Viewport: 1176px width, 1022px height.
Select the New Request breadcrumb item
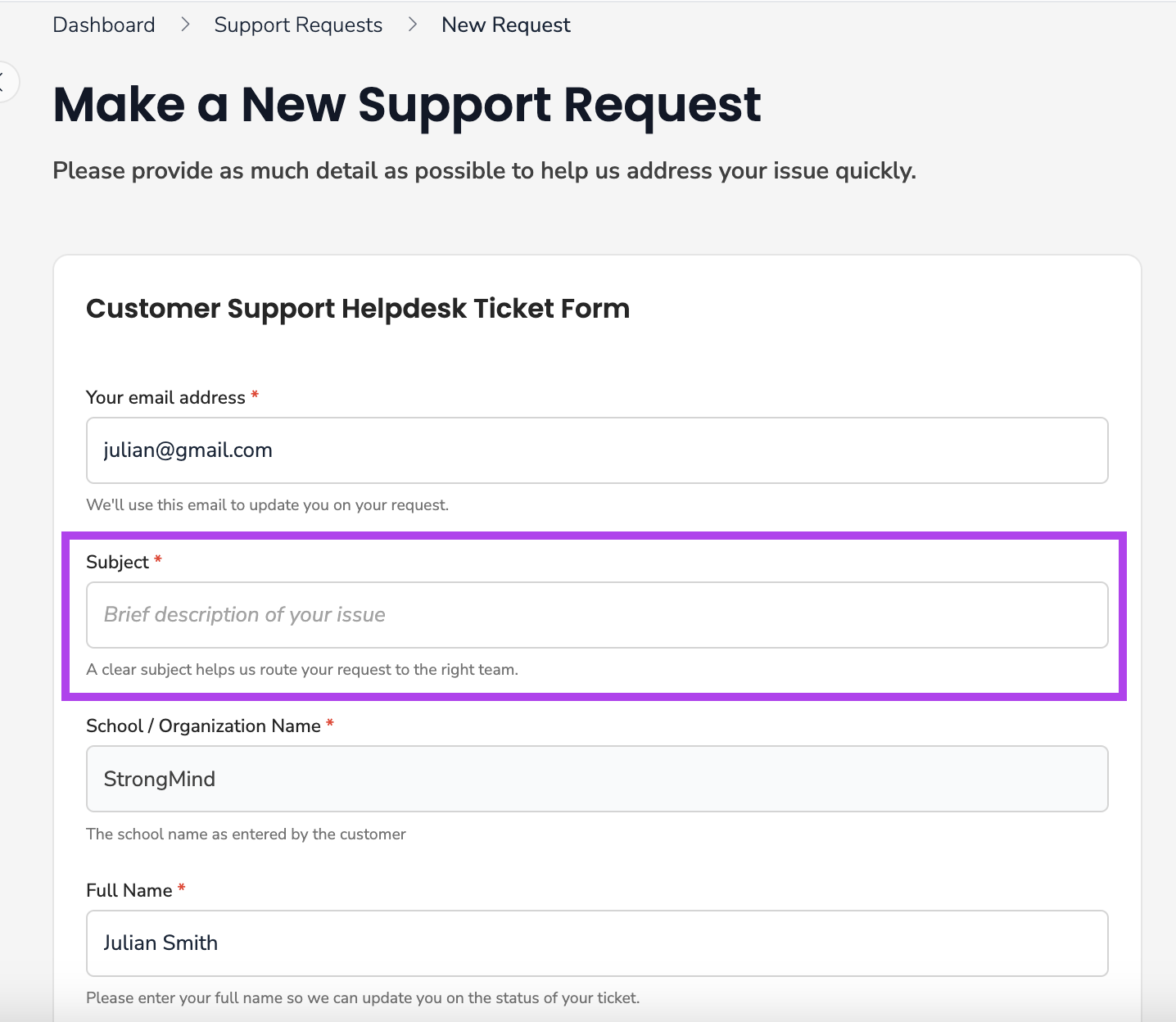[505, 25]
